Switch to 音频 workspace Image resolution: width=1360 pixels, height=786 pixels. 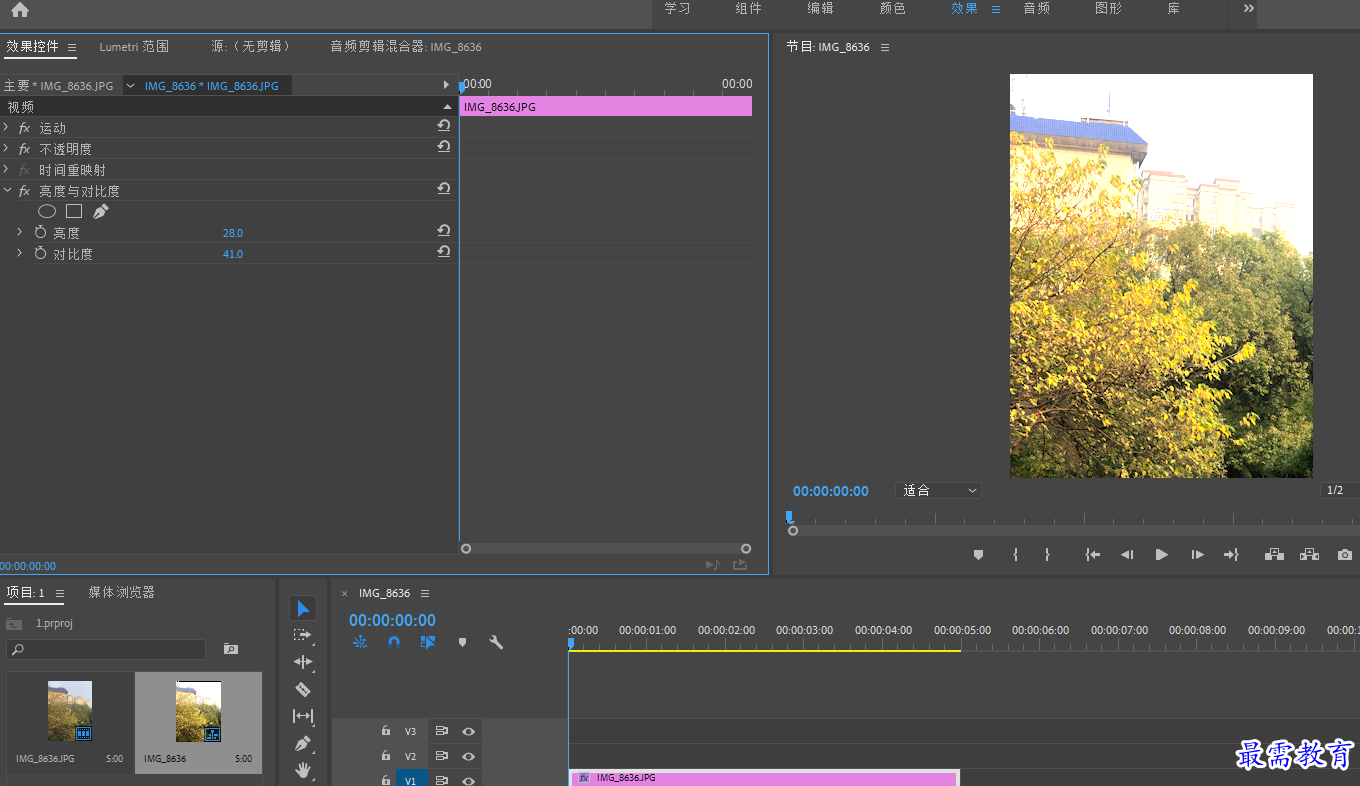click(x=1036, y=8)
